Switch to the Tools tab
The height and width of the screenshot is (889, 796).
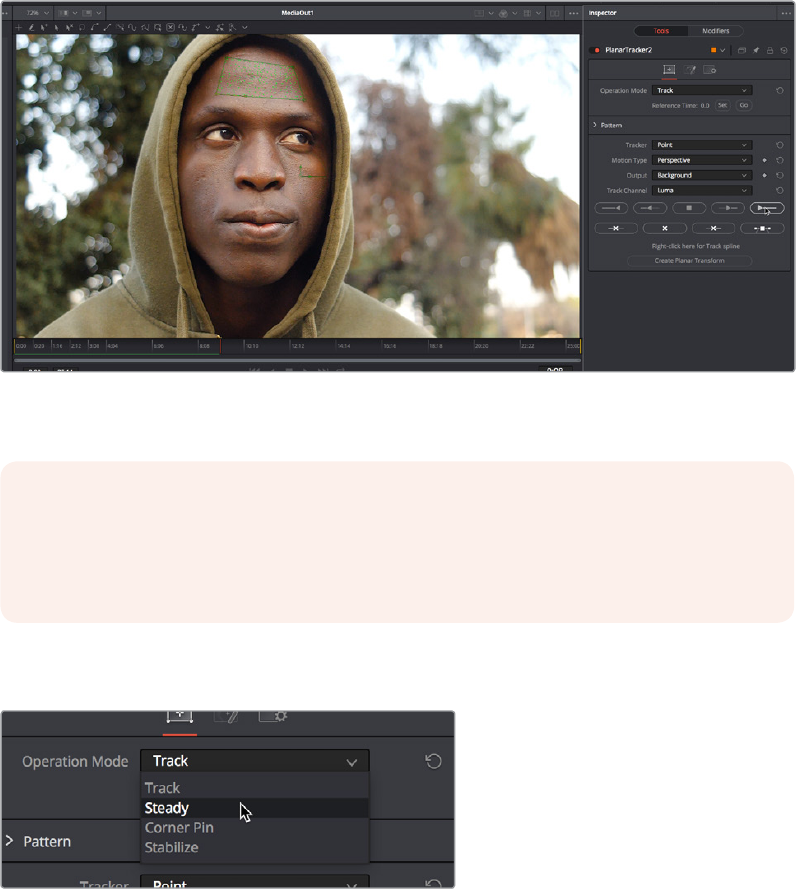[661, 31]
